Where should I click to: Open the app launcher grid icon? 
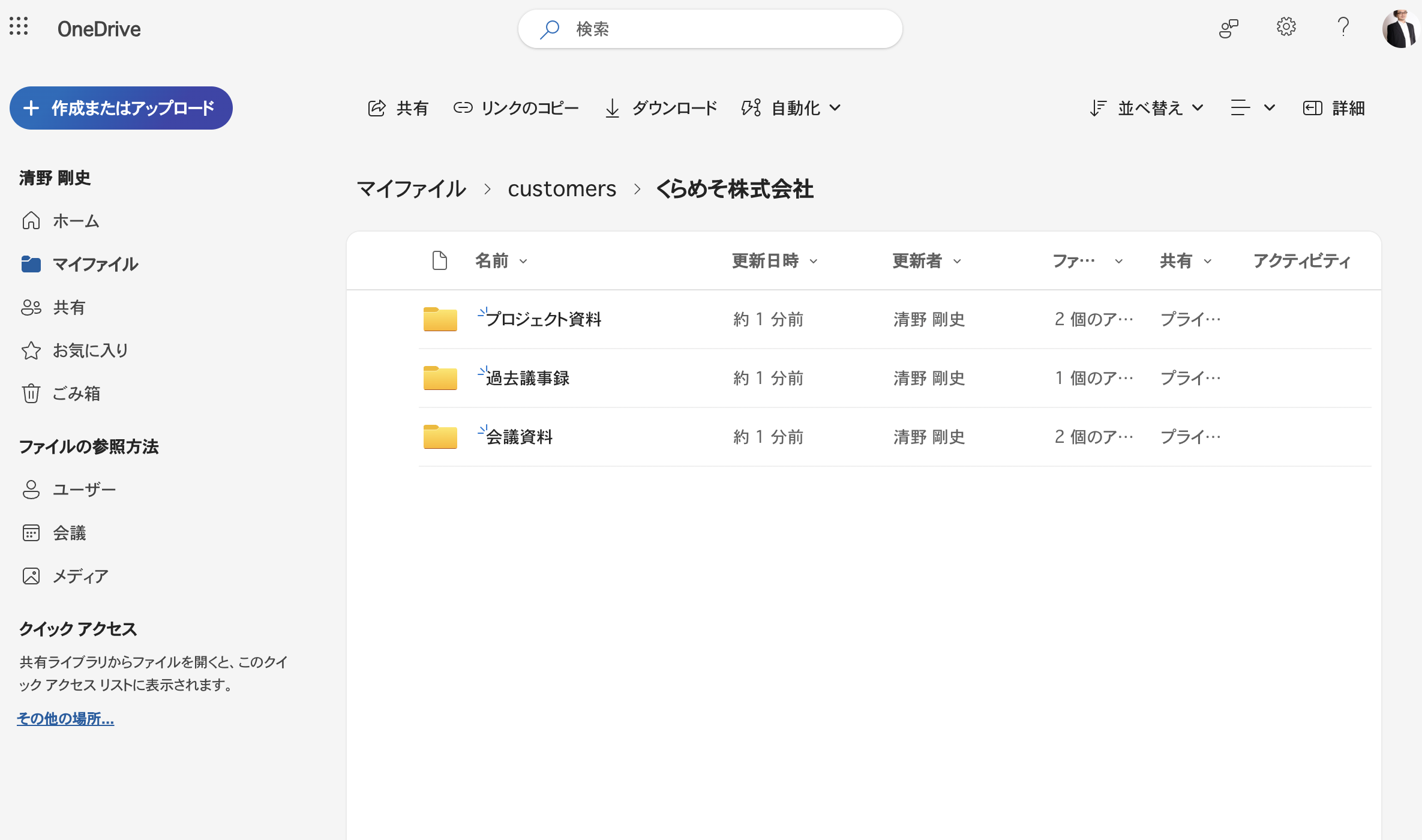[x=19, y=26]
